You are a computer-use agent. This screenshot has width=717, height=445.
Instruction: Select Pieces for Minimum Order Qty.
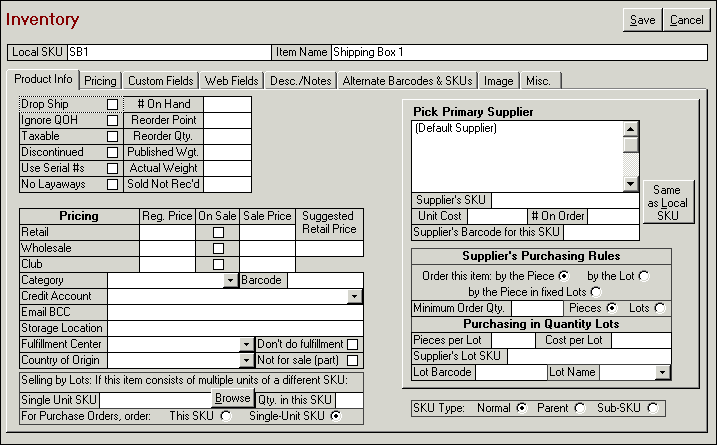[611, 308]
